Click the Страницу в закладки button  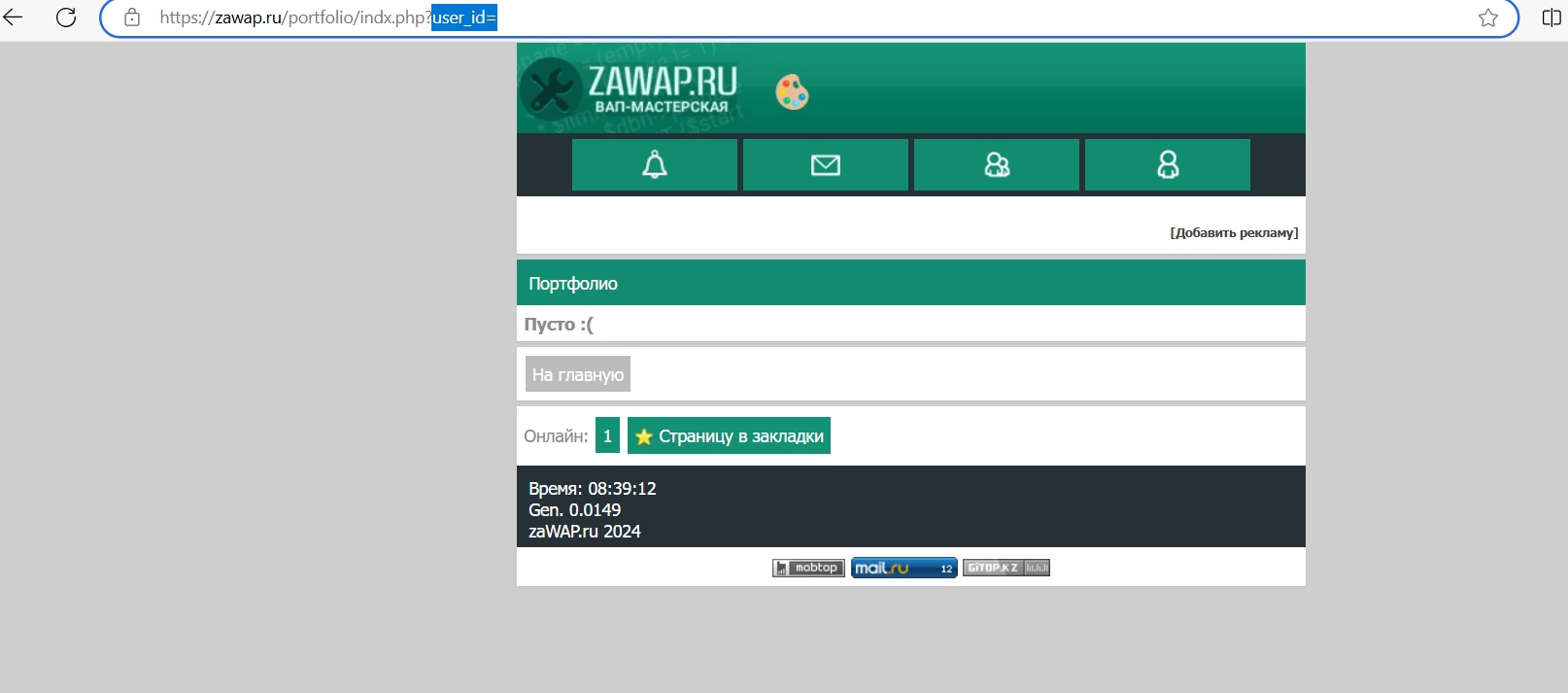[x=729, y=436]
